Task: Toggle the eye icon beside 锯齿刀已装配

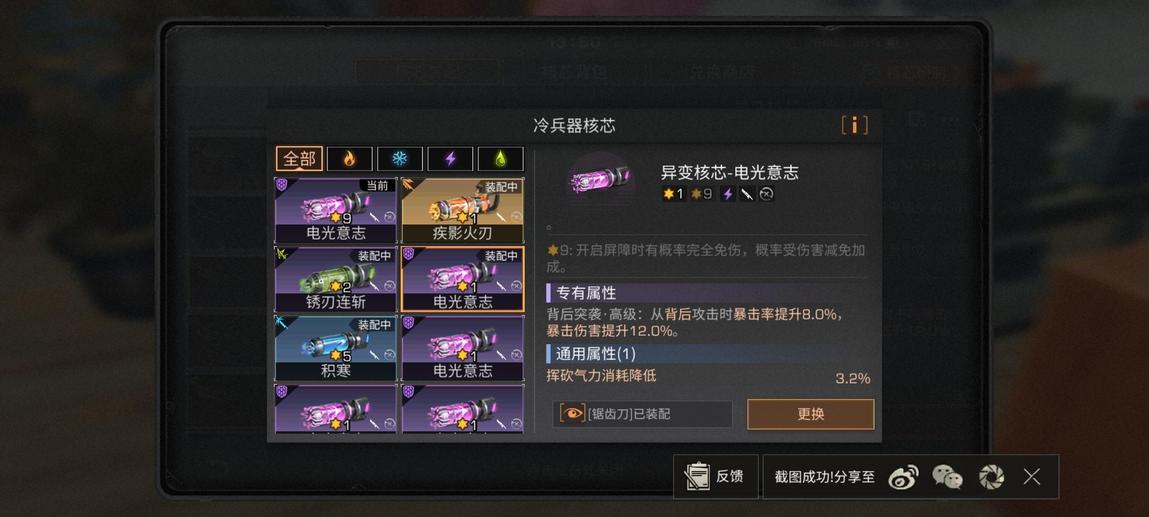Action: click(572, 414)
